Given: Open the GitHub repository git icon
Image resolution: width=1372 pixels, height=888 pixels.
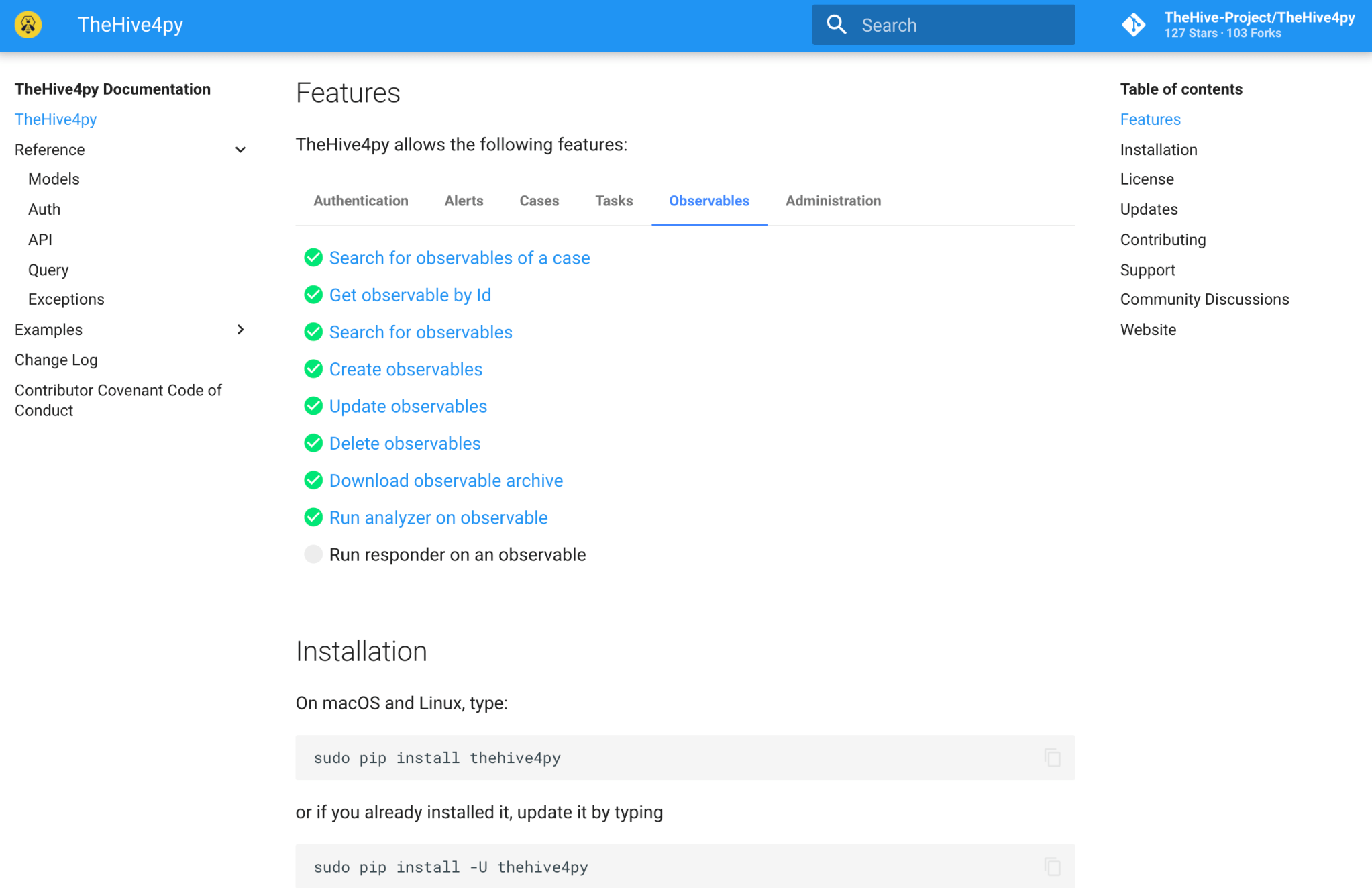Looking at the screenshot, I should pos(1133,25).
